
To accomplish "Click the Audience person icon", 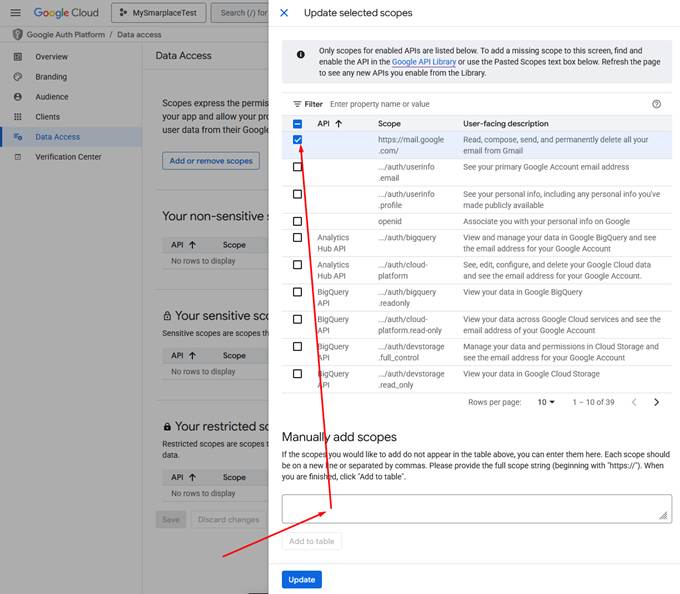I will tap(18, 97).
